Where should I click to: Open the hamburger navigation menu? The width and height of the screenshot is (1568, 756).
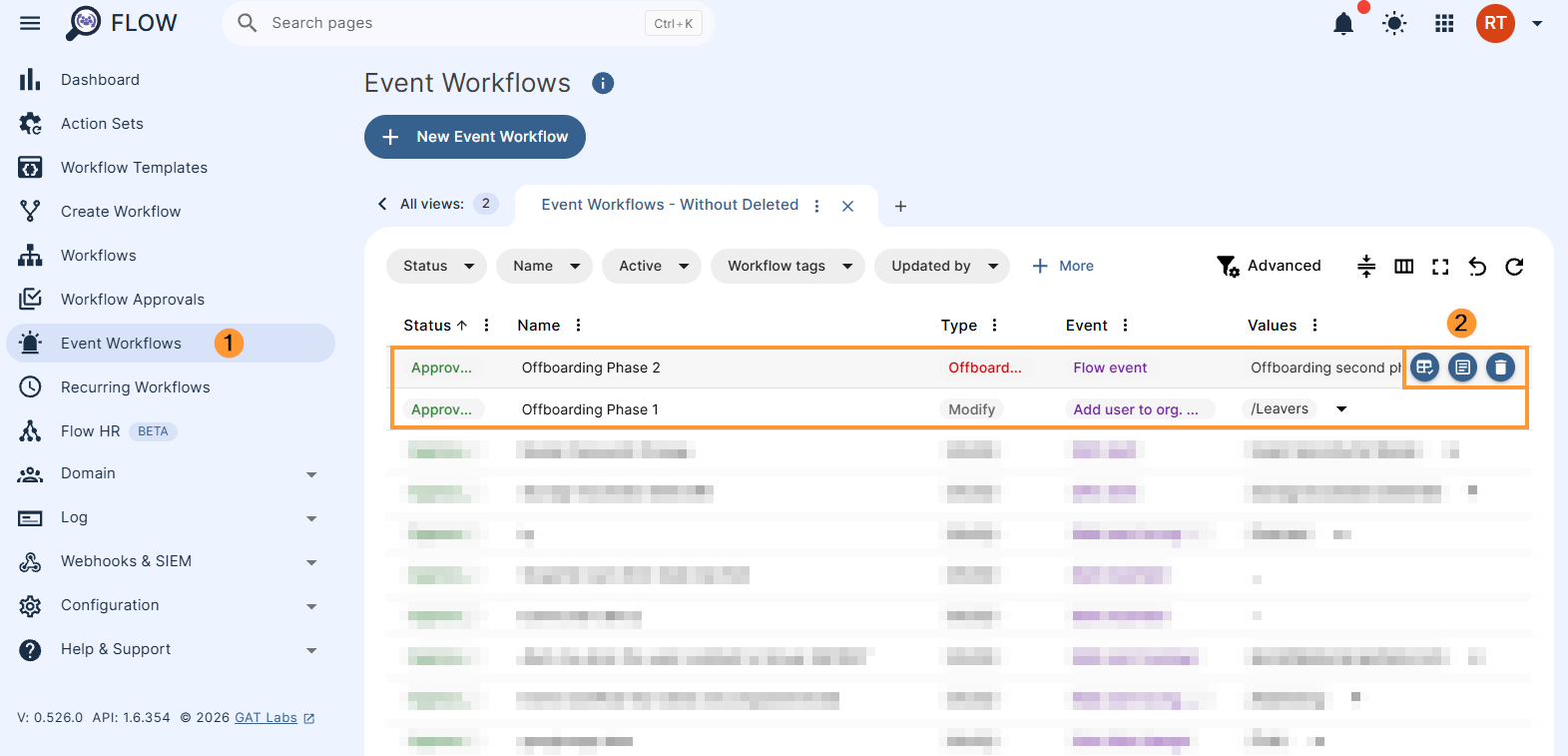[30, 23]
